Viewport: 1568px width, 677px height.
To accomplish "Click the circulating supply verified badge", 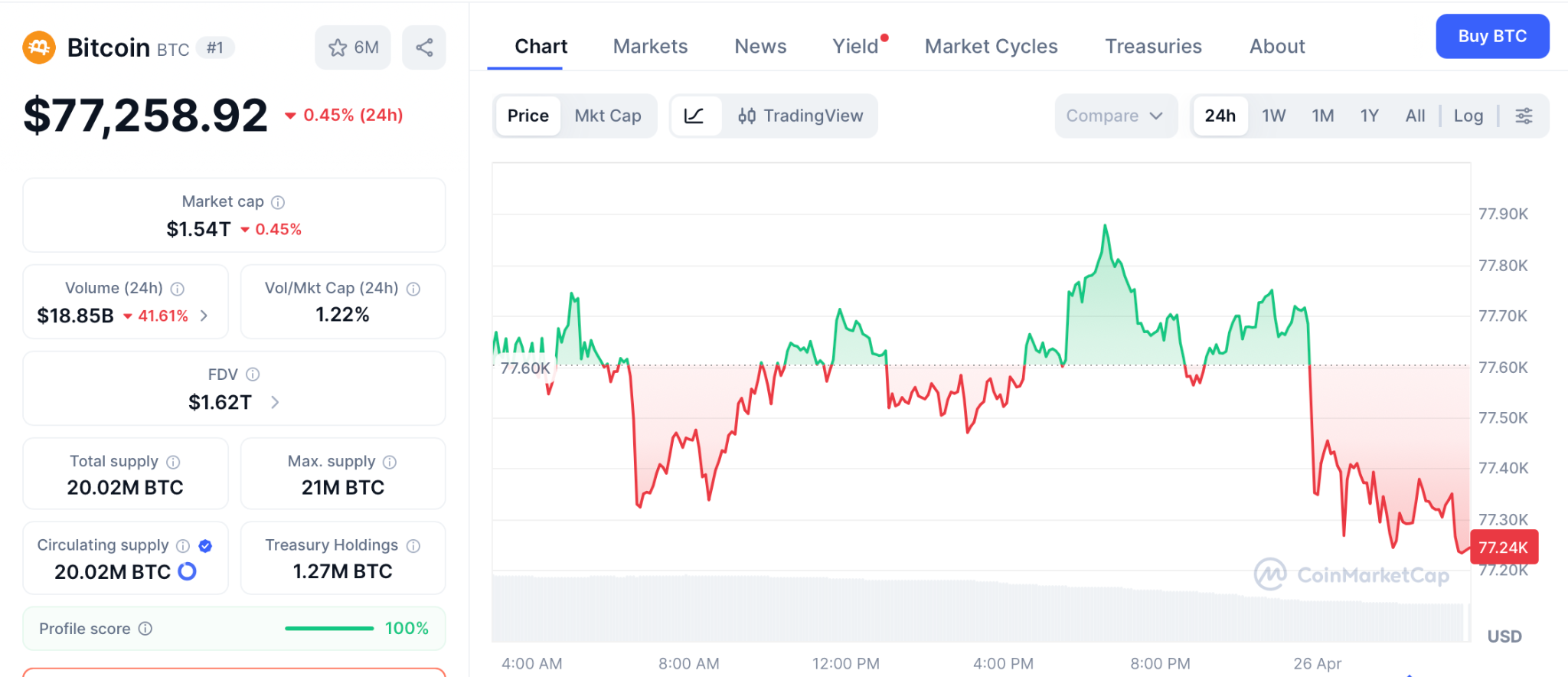I will (x=205, y=545).
